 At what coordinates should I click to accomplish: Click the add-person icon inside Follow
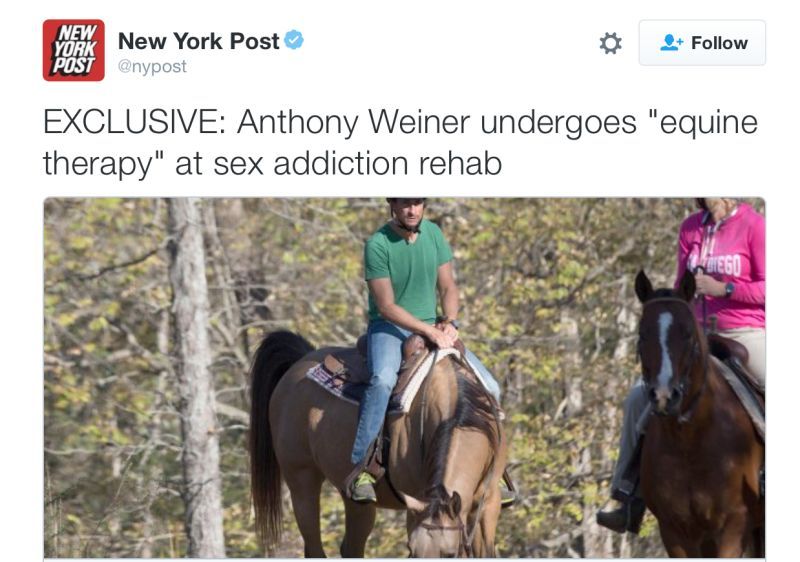coord(671,42)
